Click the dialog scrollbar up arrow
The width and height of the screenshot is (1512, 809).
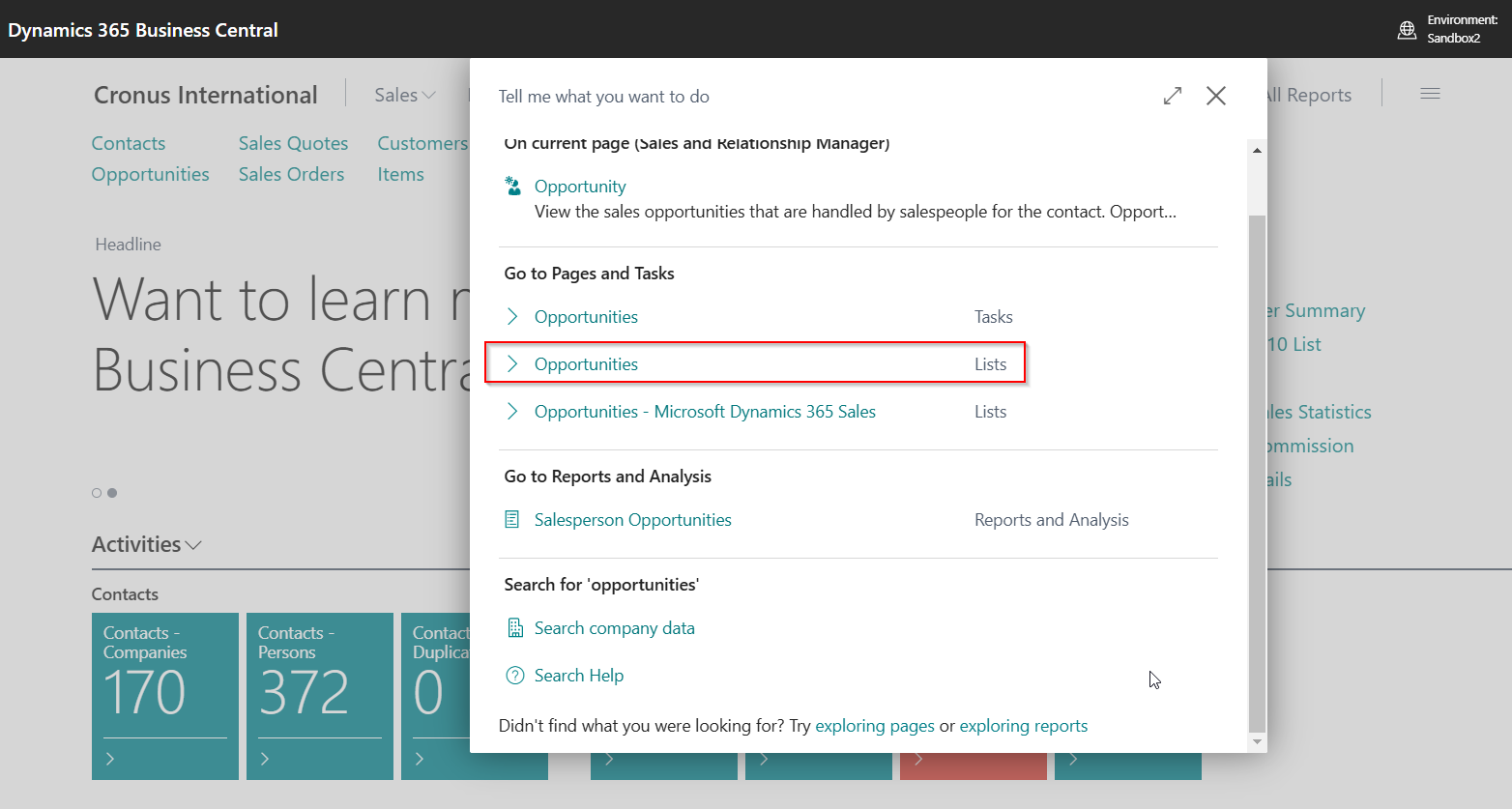[x=1257, y=150]
